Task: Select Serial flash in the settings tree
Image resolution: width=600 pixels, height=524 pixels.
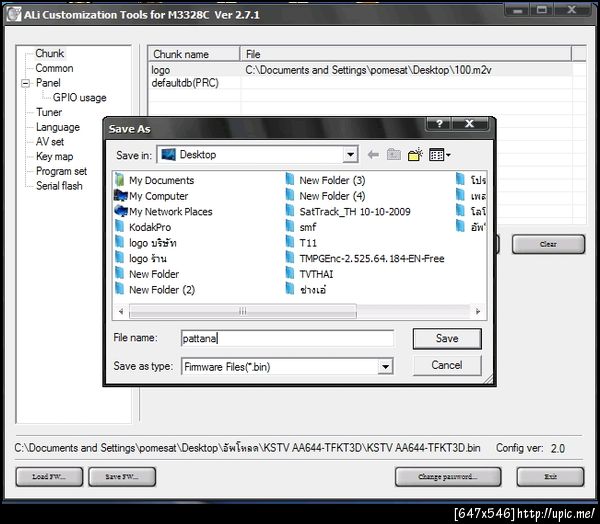Action: (59, 186)
